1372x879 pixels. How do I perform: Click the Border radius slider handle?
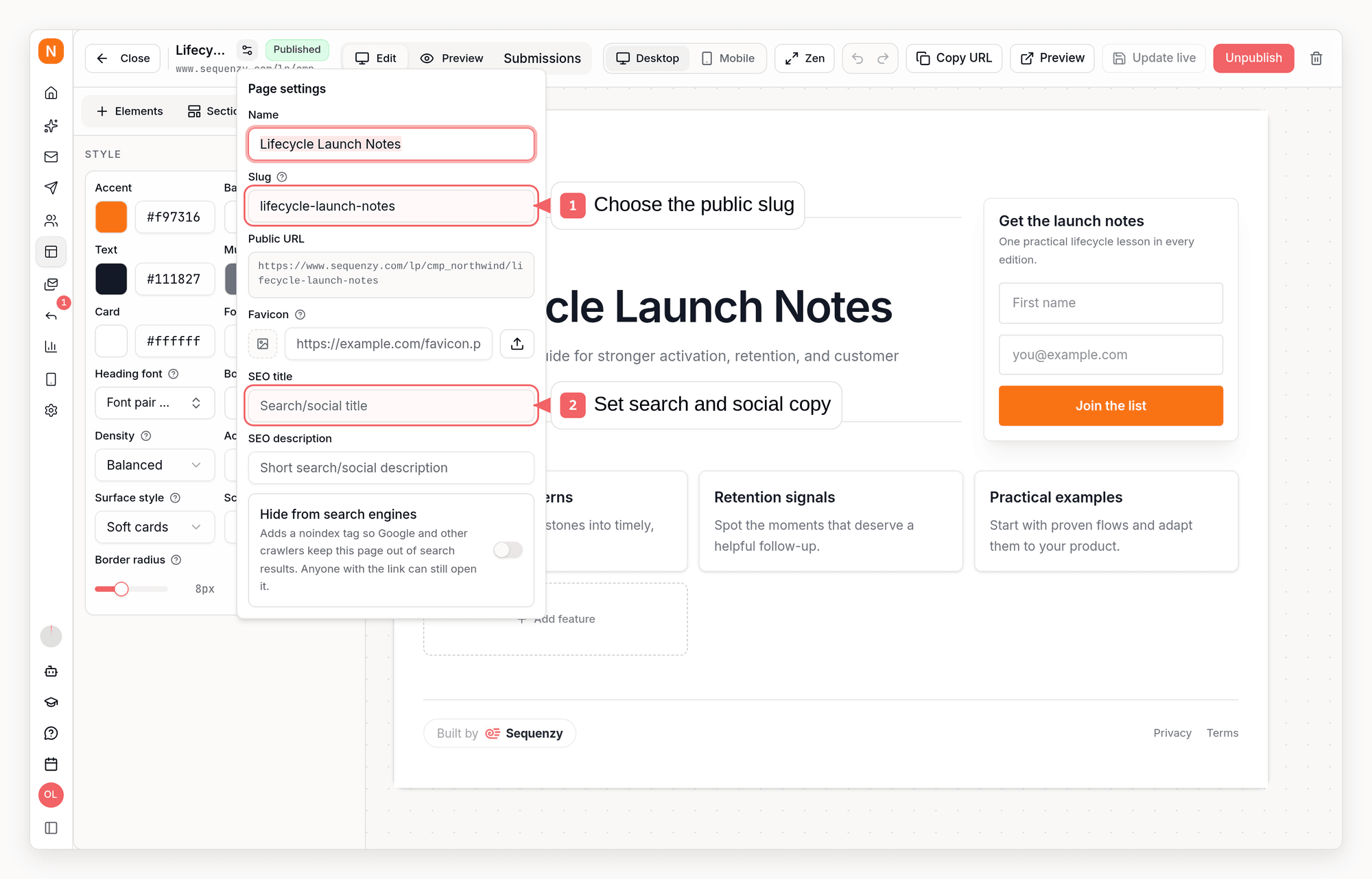121,589
